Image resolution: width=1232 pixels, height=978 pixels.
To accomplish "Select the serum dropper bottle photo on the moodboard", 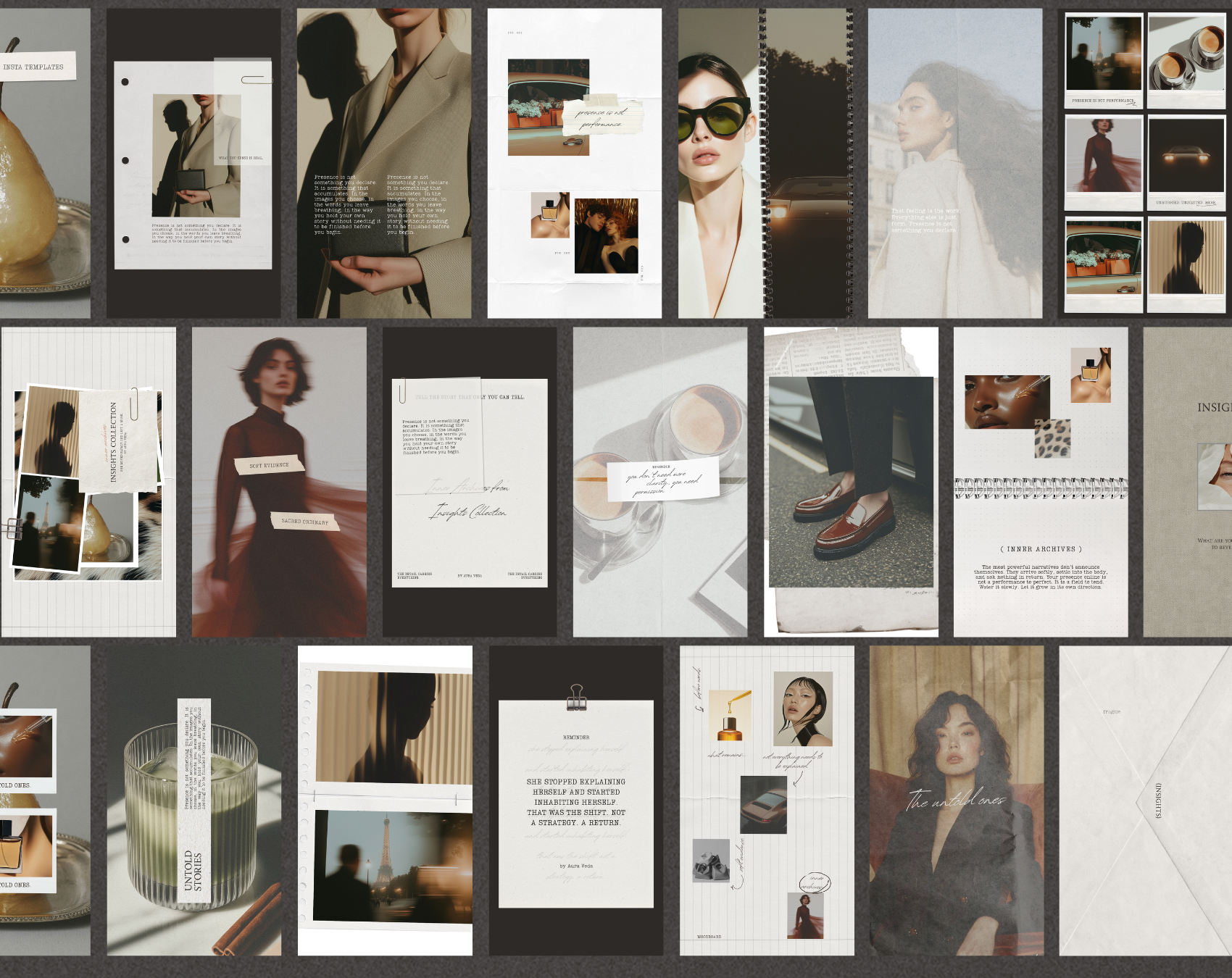I will coord(730,716).
